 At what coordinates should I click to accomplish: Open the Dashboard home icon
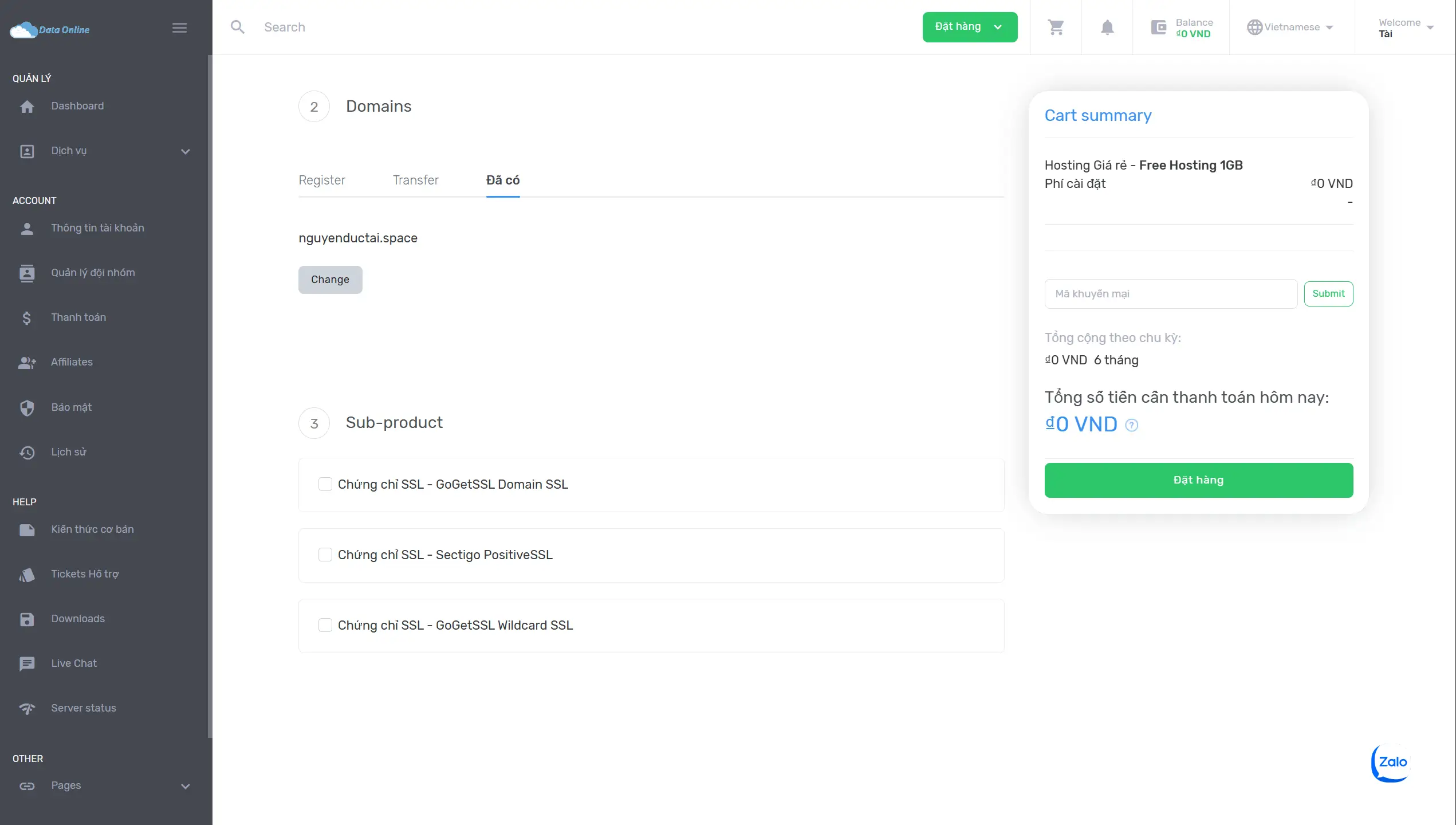pos(27,107)
